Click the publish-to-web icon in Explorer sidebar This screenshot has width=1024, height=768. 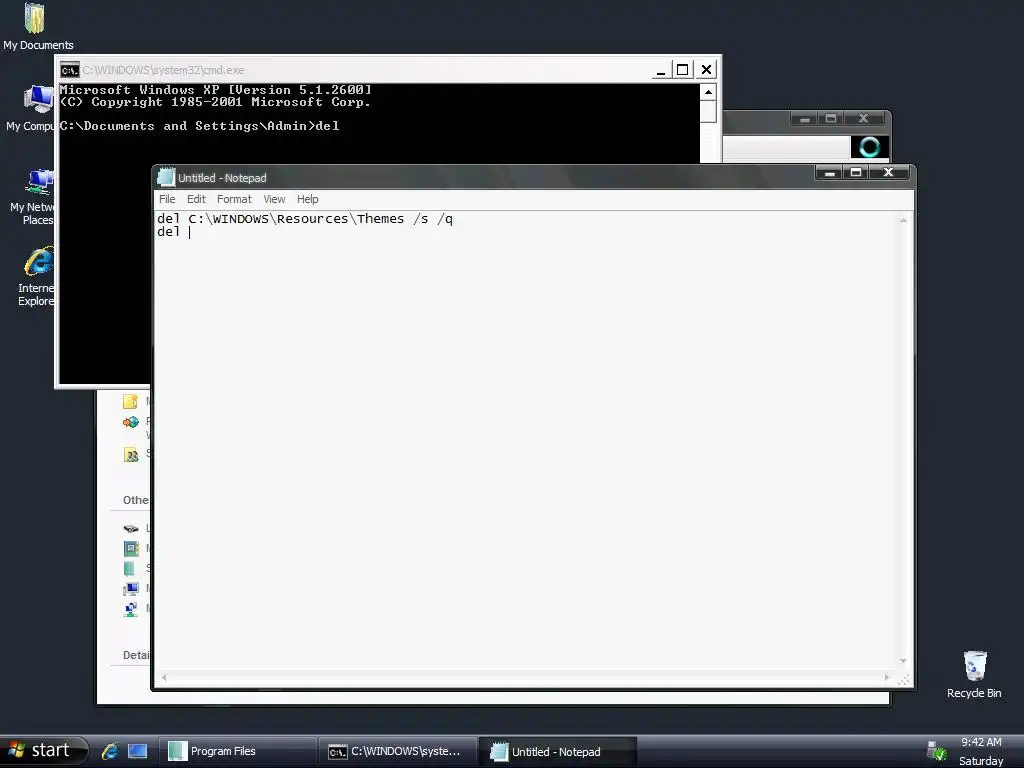click(x=131, y=422)
